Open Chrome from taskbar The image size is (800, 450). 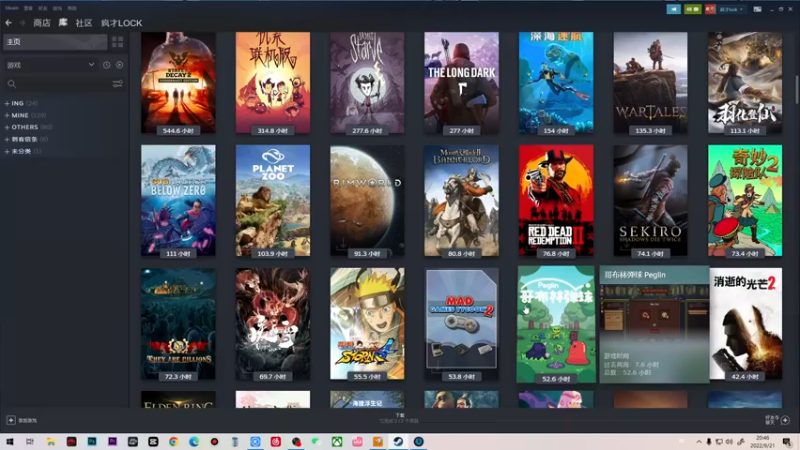(x=173, y=441)
